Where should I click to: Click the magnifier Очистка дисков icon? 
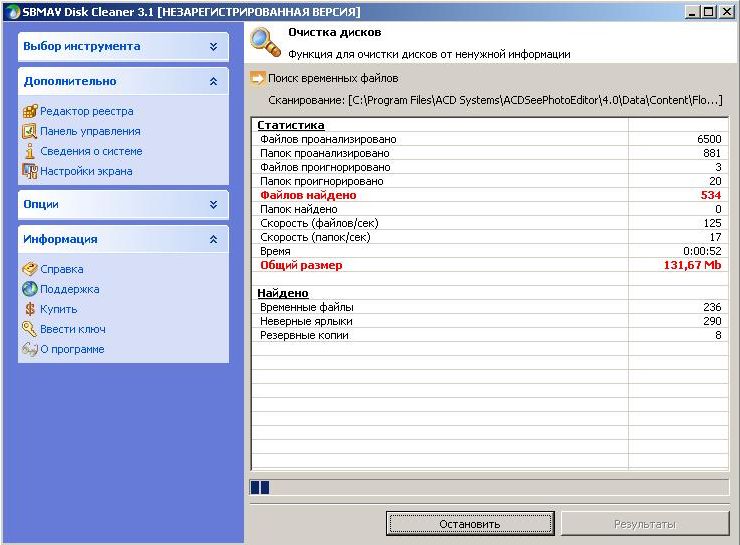[x=265, y=42]
